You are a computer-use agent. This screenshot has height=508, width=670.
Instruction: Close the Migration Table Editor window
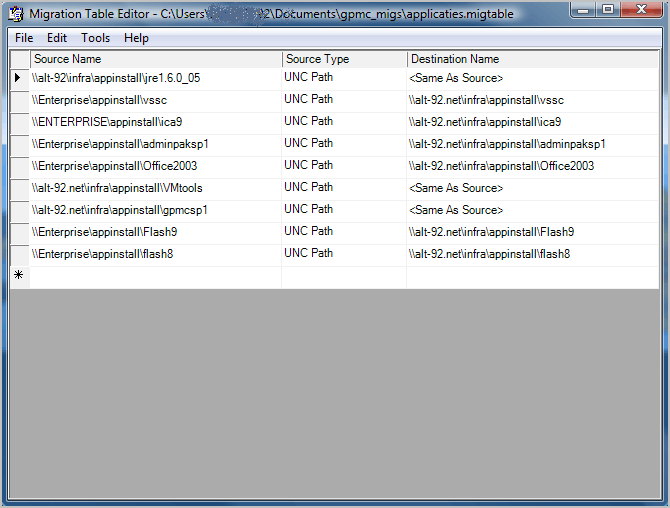(x=641, y=10)
